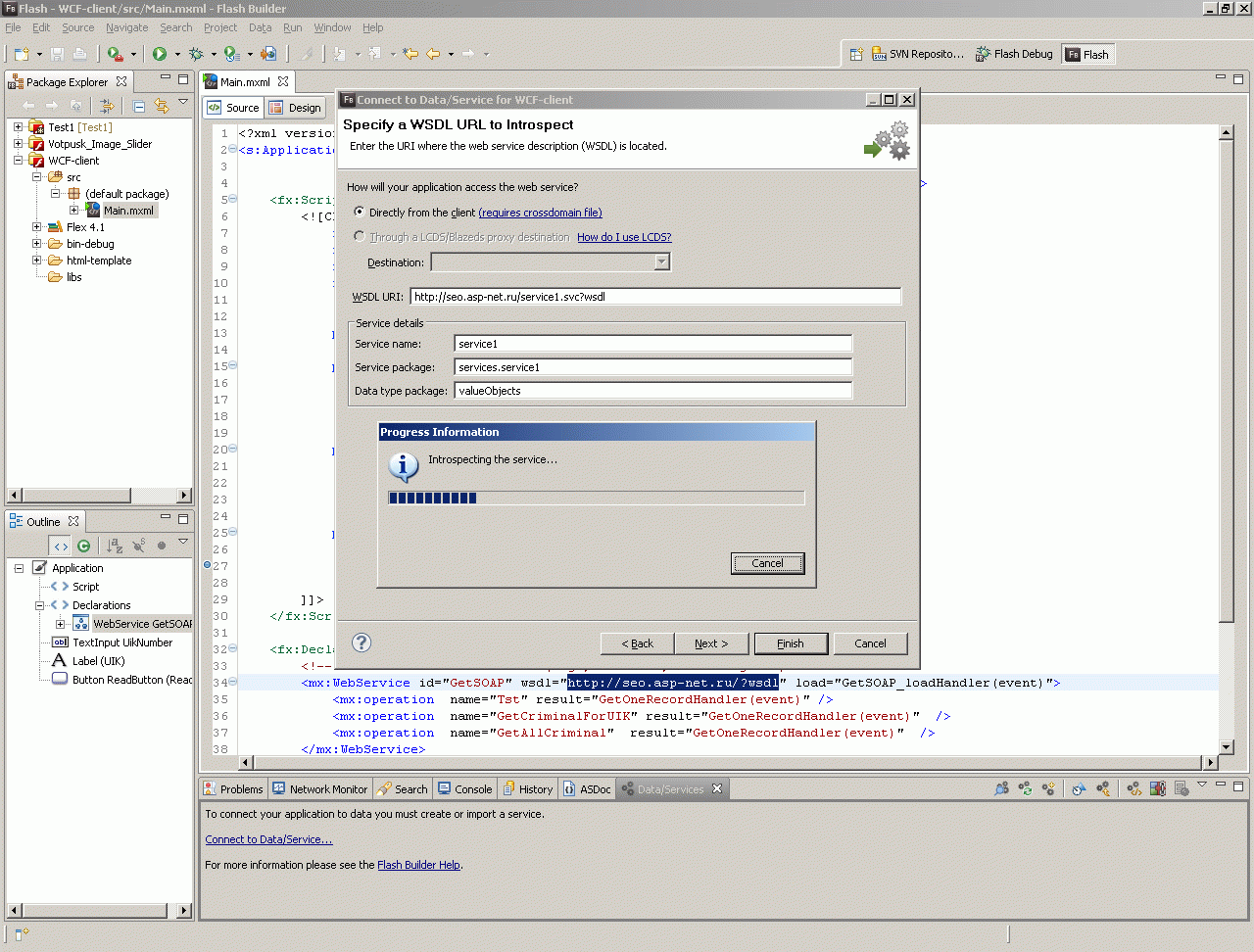Toggle alphabetical sort in the Outline view
This screenshot has height=952, width=1254.
pyautogui.click(x=115, y=546)
